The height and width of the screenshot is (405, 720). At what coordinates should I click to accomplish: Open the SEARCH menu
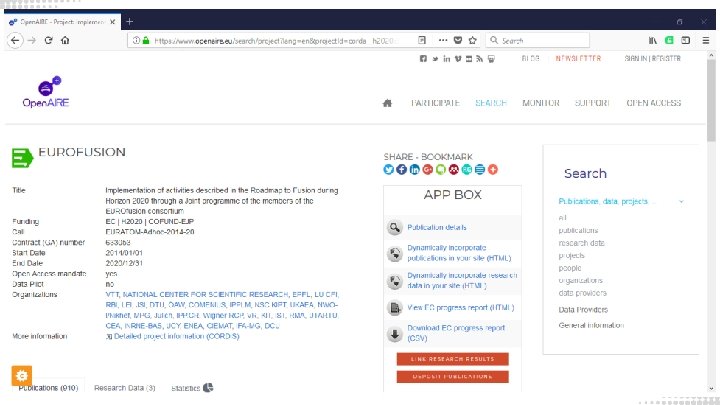pos(491,103)
